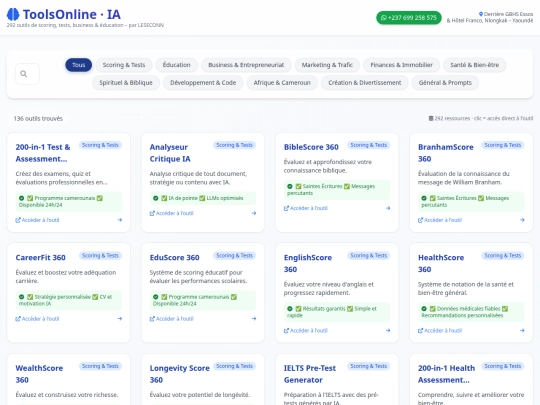This screenshot has height=405, width=540.
Task: Select the Tous filter pill
Action: click(79, 65)
